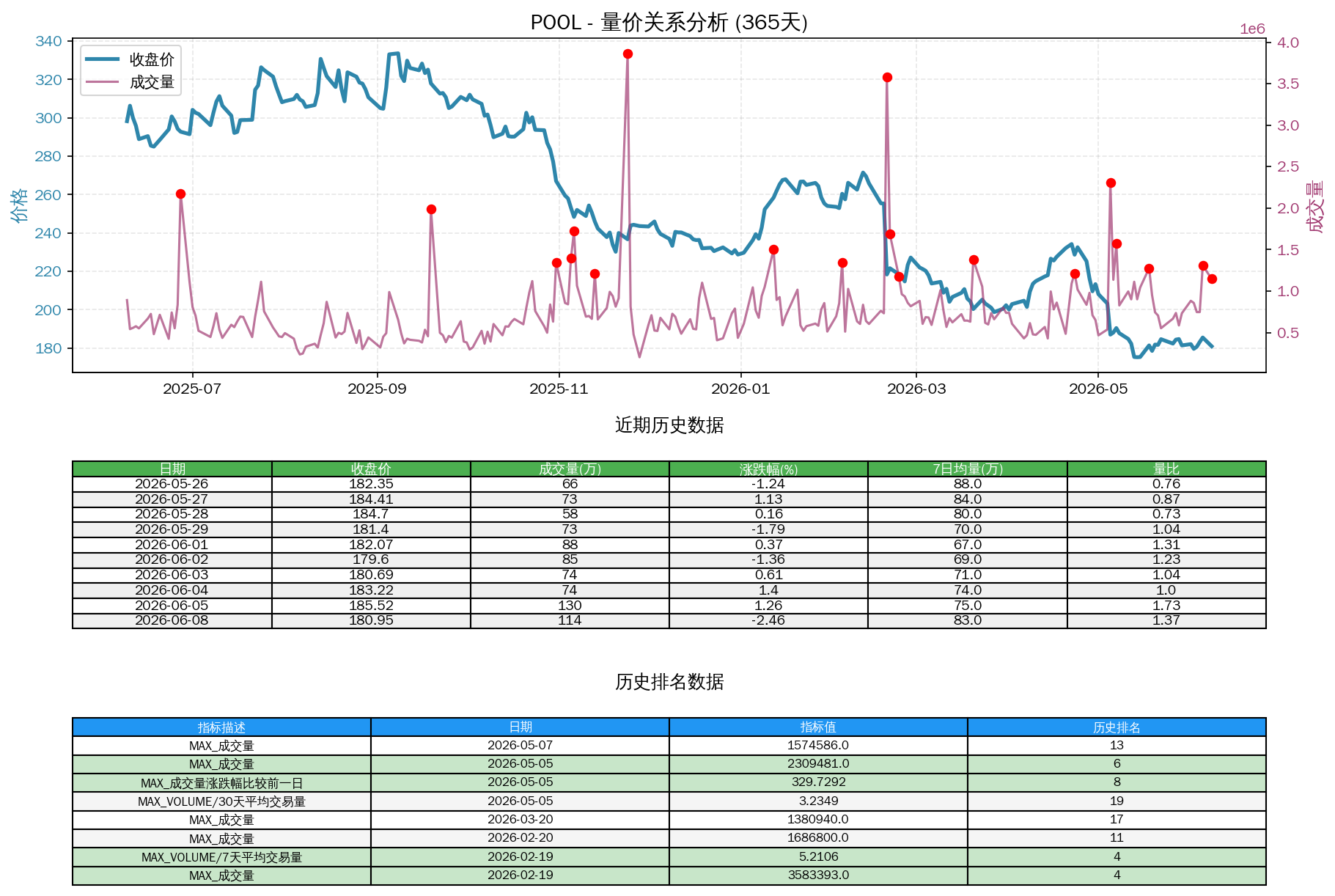
Task: Click the 涨跌幅(%) column header
Action: tap(768, 469)
